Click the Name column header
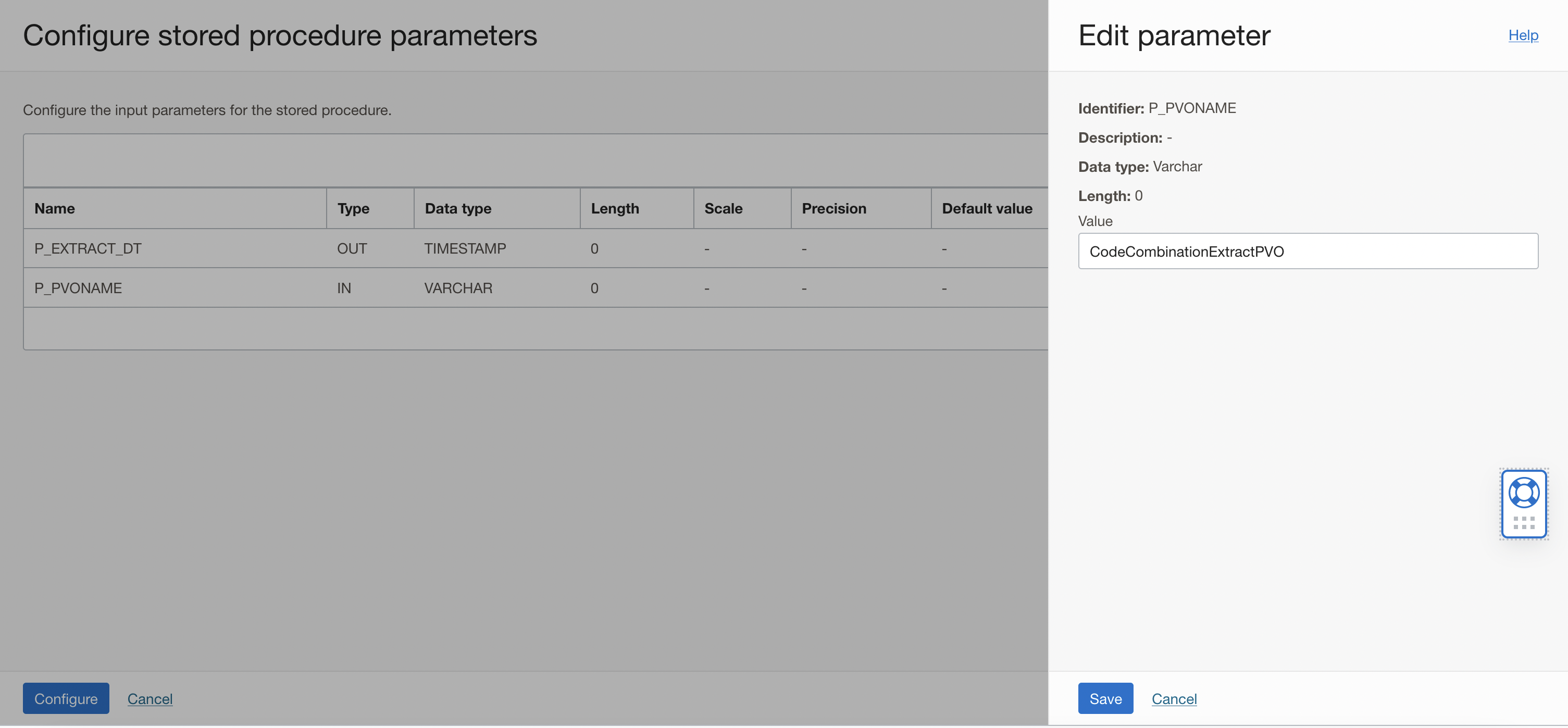 point(54,208)
